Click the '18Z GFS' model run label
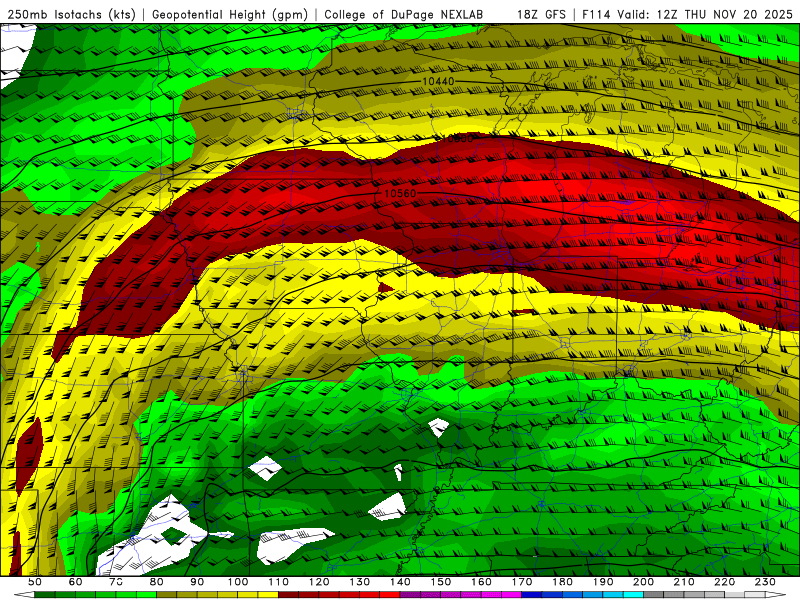Screen dimensions: 800x600 [x=541, y=15]
